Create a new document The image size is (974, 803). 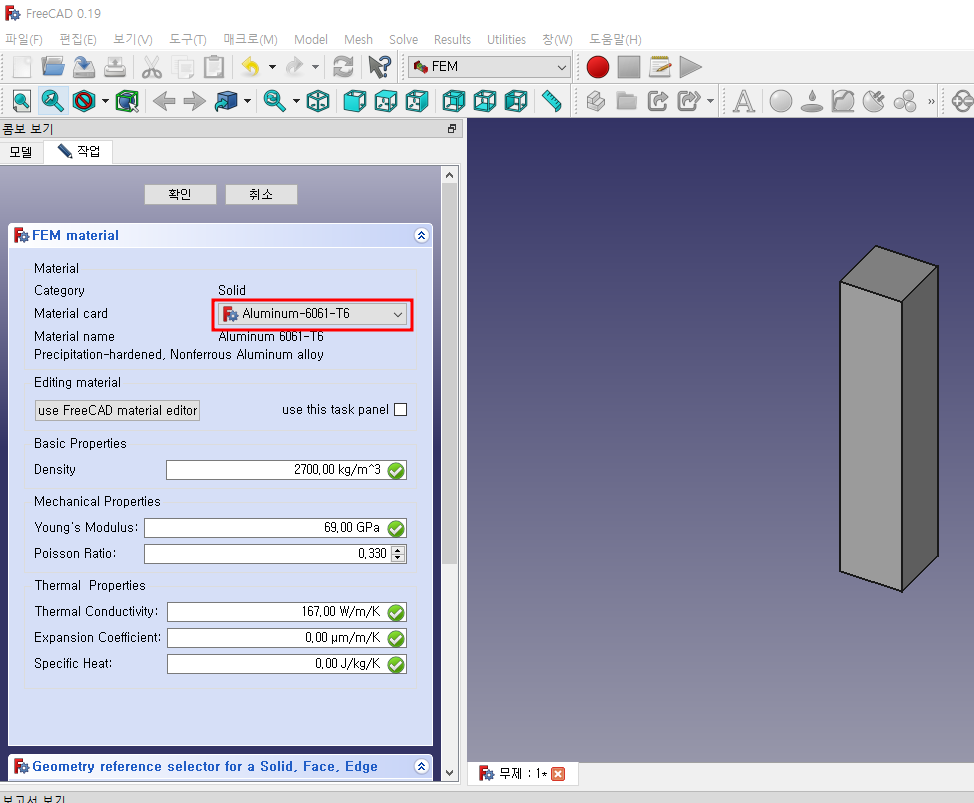pyautogui.click(x=22, y=67)
